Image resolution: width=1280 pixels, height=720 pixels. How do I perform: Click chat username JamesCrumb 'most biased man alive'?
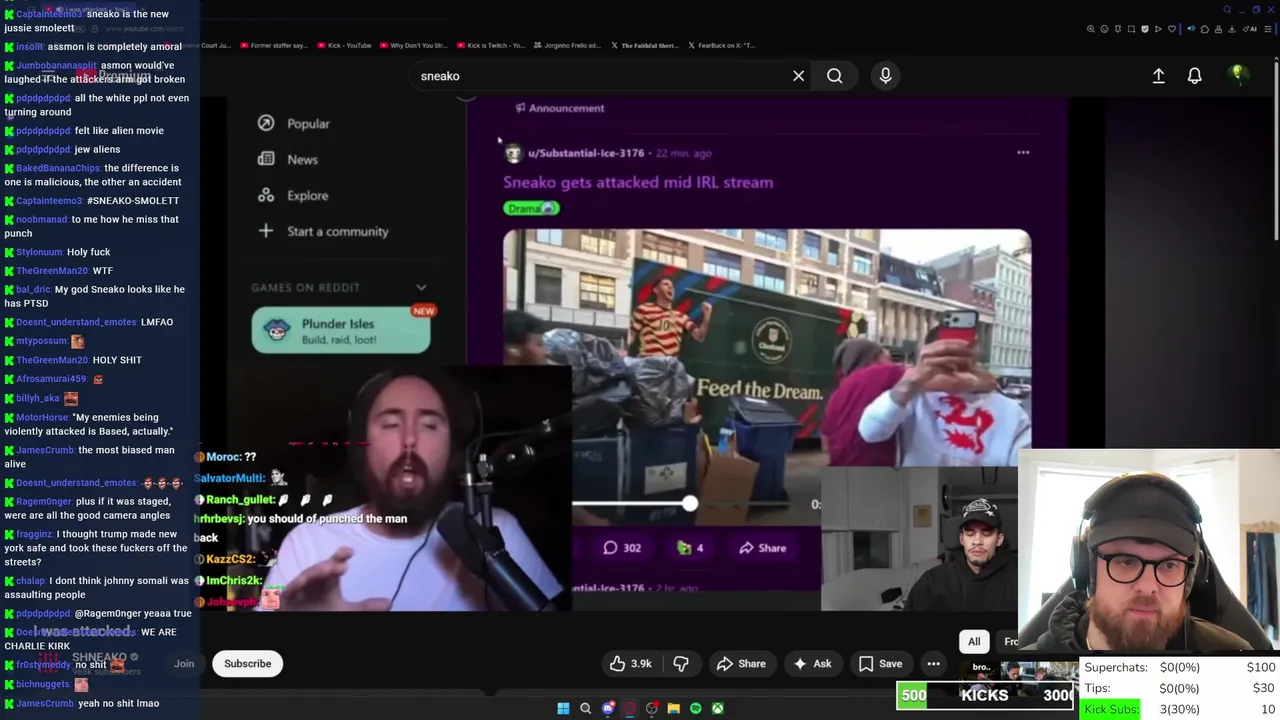[45, 451]
